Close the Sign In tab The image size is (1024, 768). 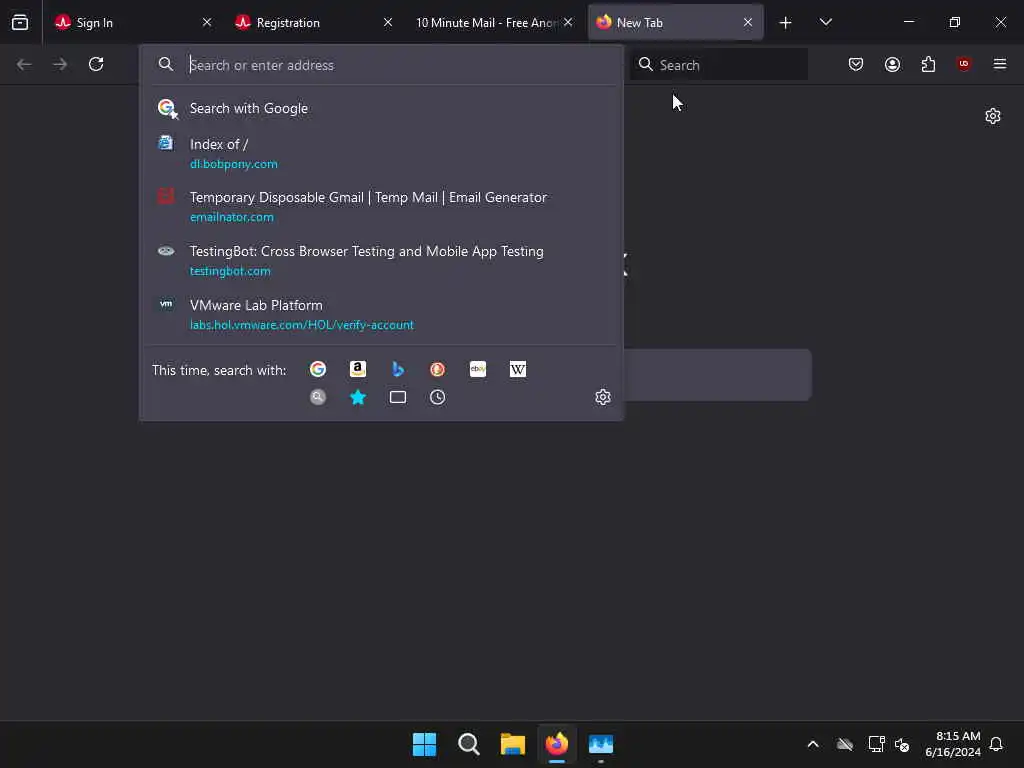(207, 22)
